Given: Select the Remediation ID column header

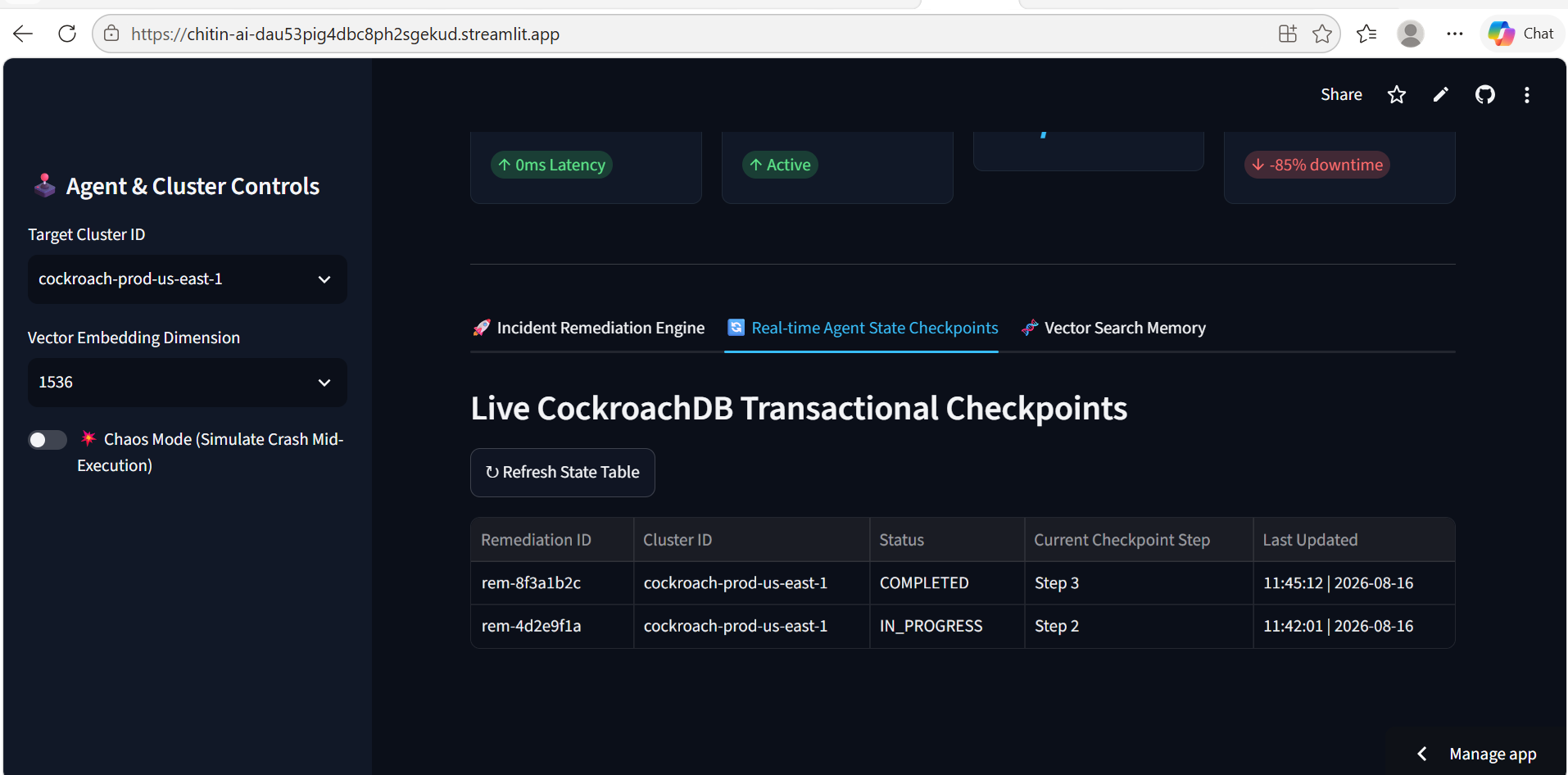Looking at the screenshot, I should [552, 540].
